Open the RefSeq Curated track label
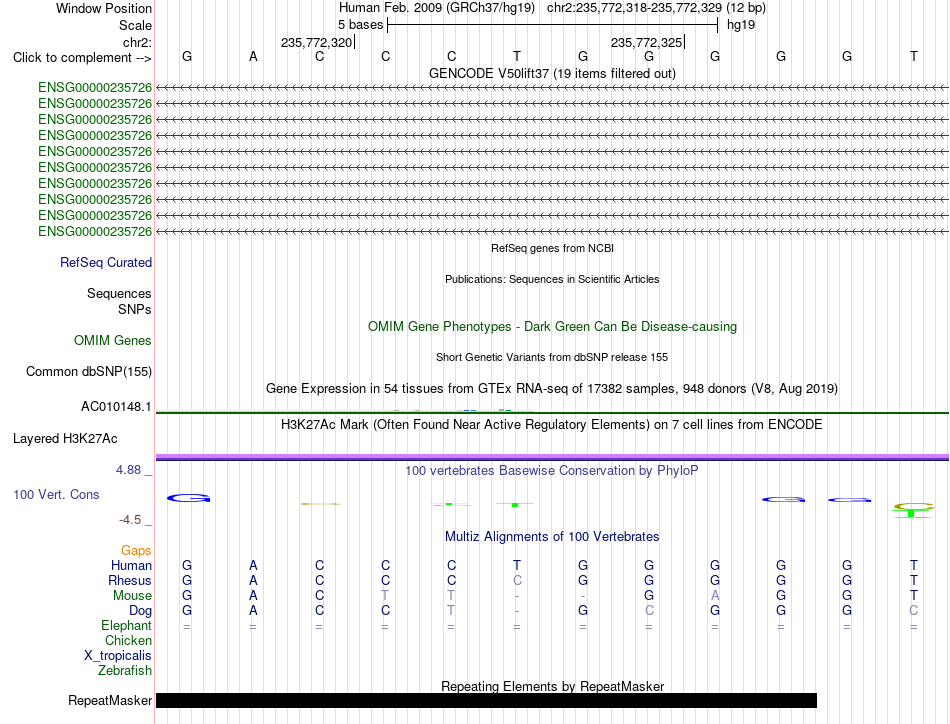The image size is (950, 724). tap(105, 262)
